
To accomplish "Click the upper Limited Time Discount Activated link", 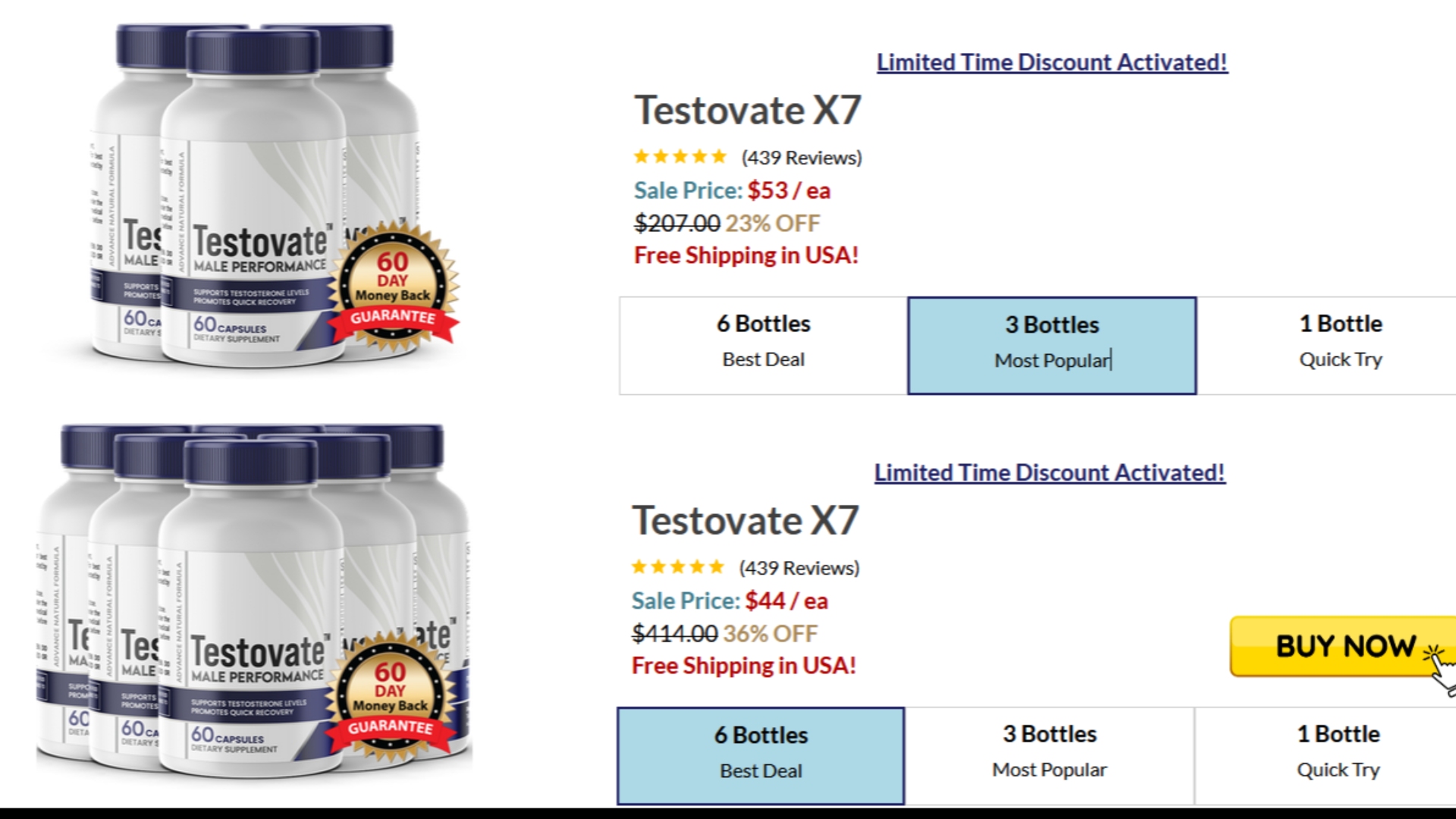I will click(1052, 62).
